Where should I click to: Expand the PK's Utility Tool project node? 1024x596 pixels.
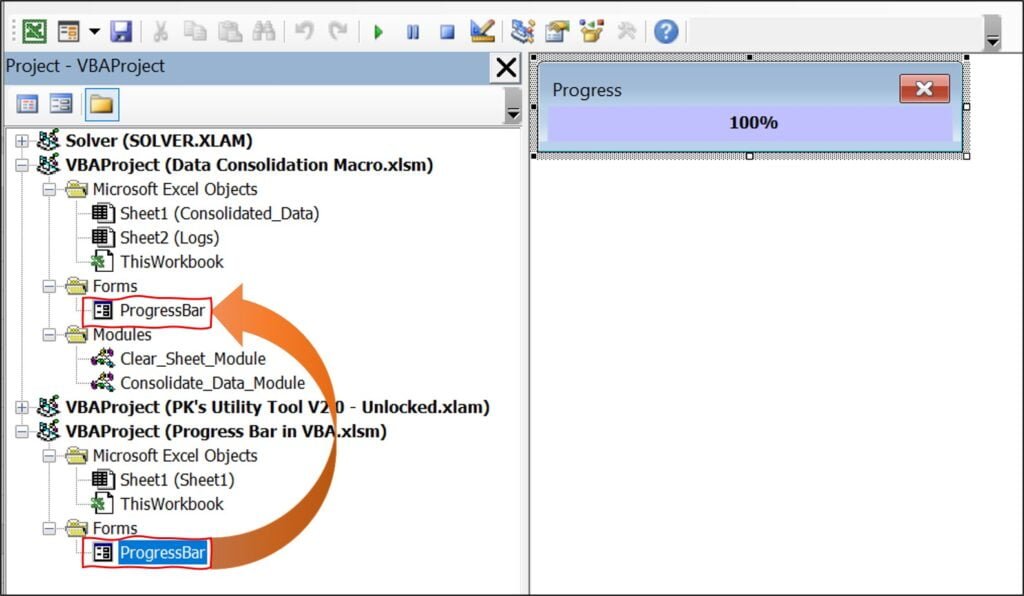[21, 407]
